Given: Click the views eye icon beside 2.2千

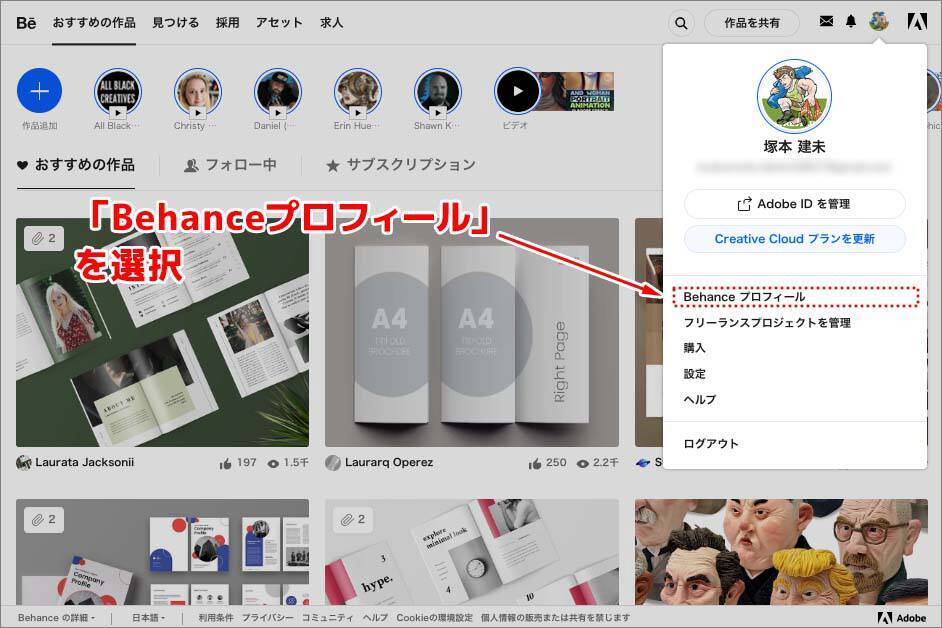Looking at the screenshot, I should click(x=582, y=463).
